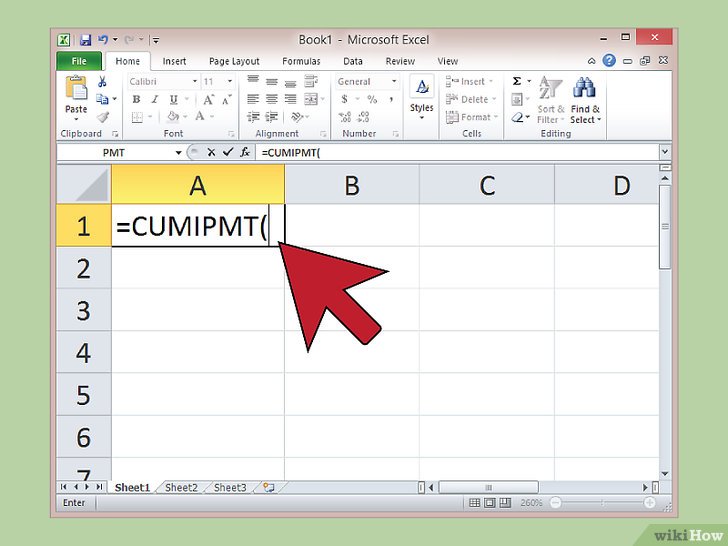Open the File tab

tap(79, 61)
